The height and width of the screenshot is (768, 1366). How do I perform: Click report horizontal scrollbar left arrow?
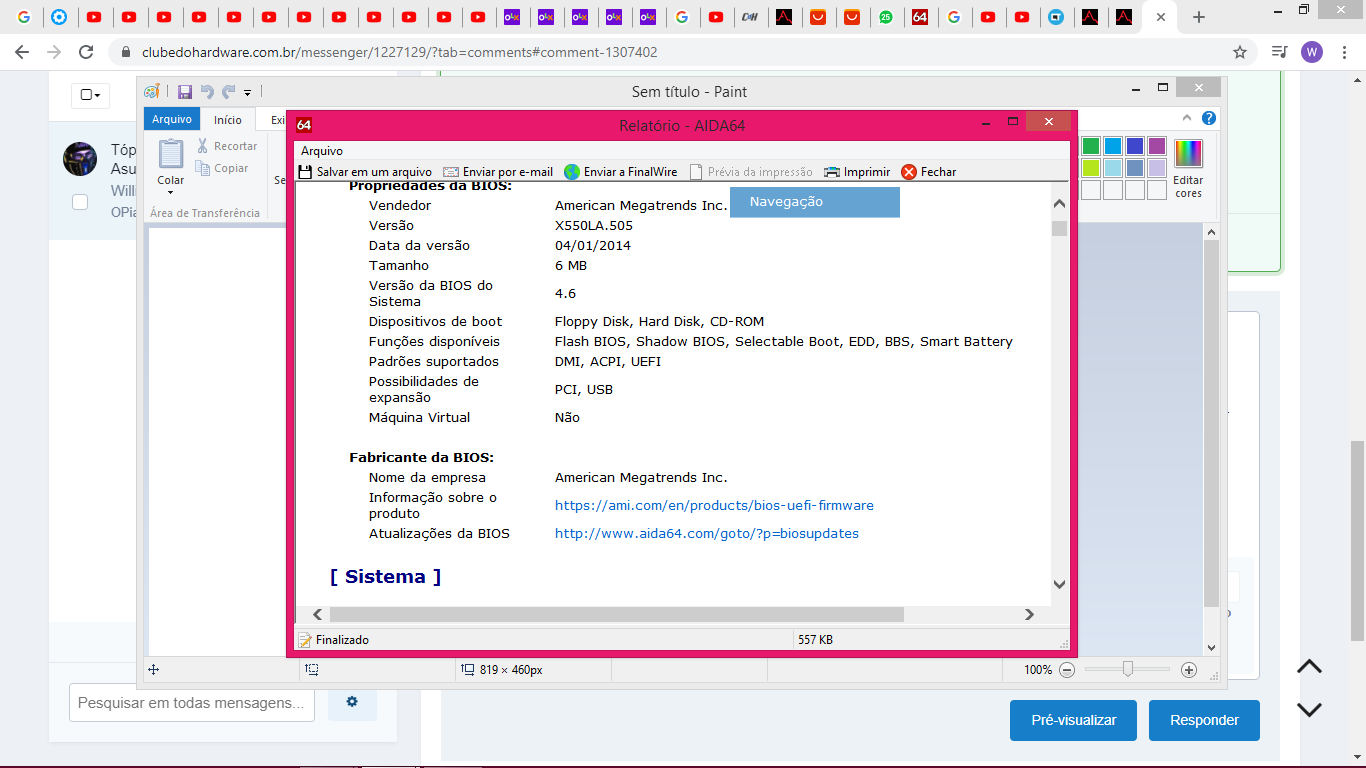(318, 615)
